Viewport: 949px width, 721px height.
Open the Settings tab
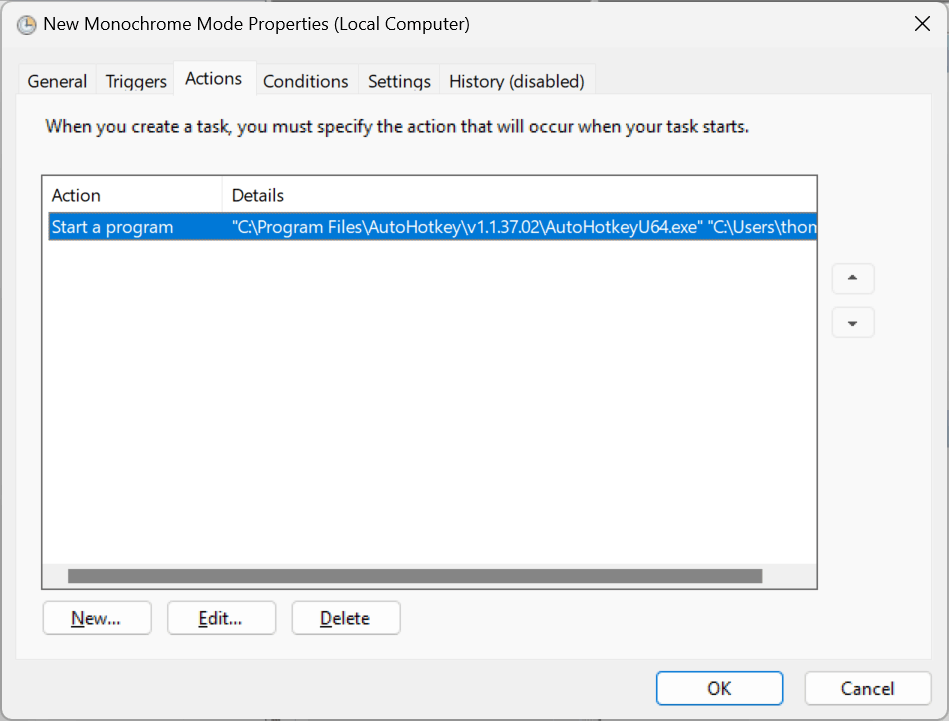pos(399,81)
